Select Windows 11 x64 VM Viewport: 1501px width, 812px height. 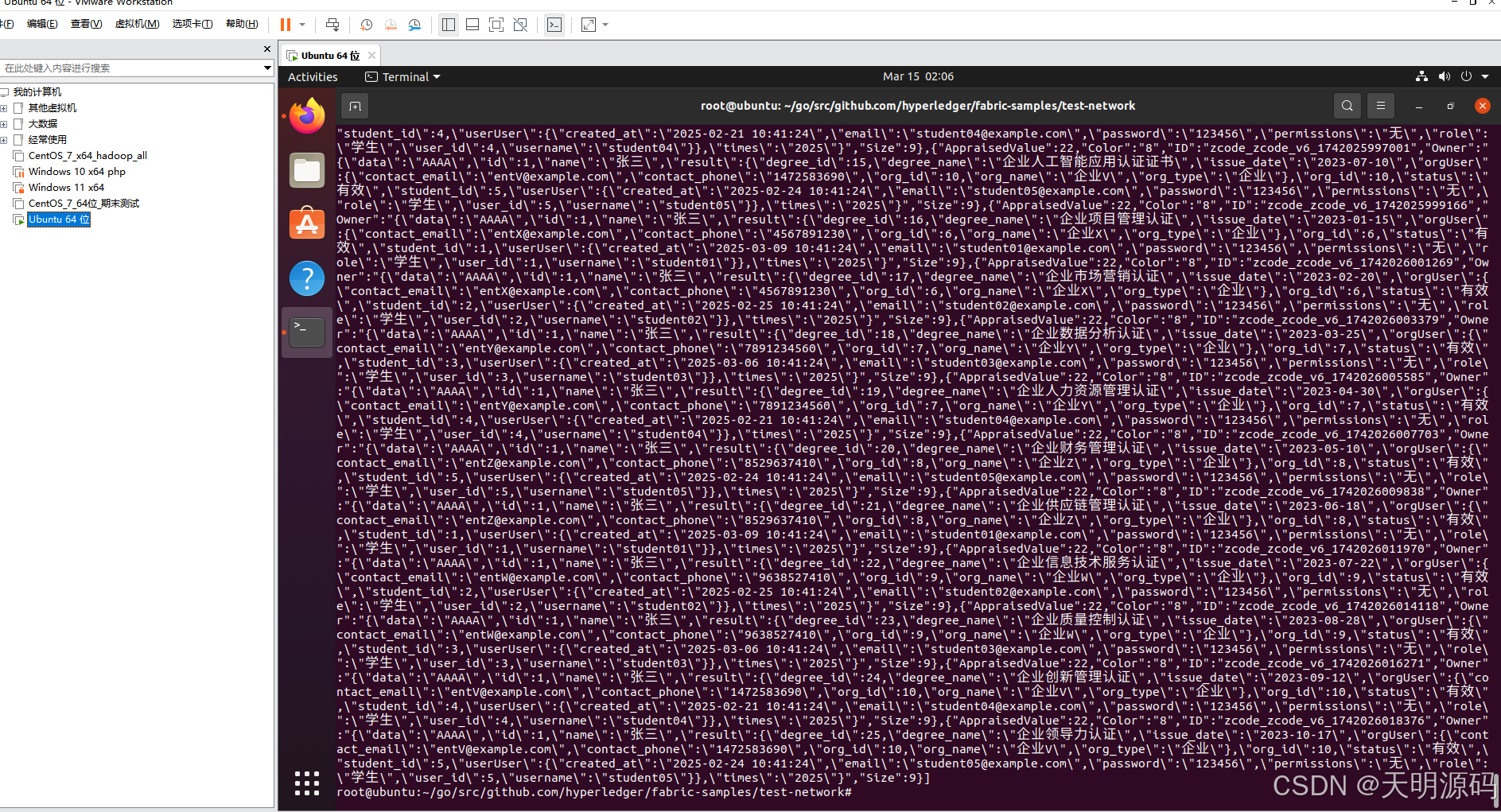66,188
